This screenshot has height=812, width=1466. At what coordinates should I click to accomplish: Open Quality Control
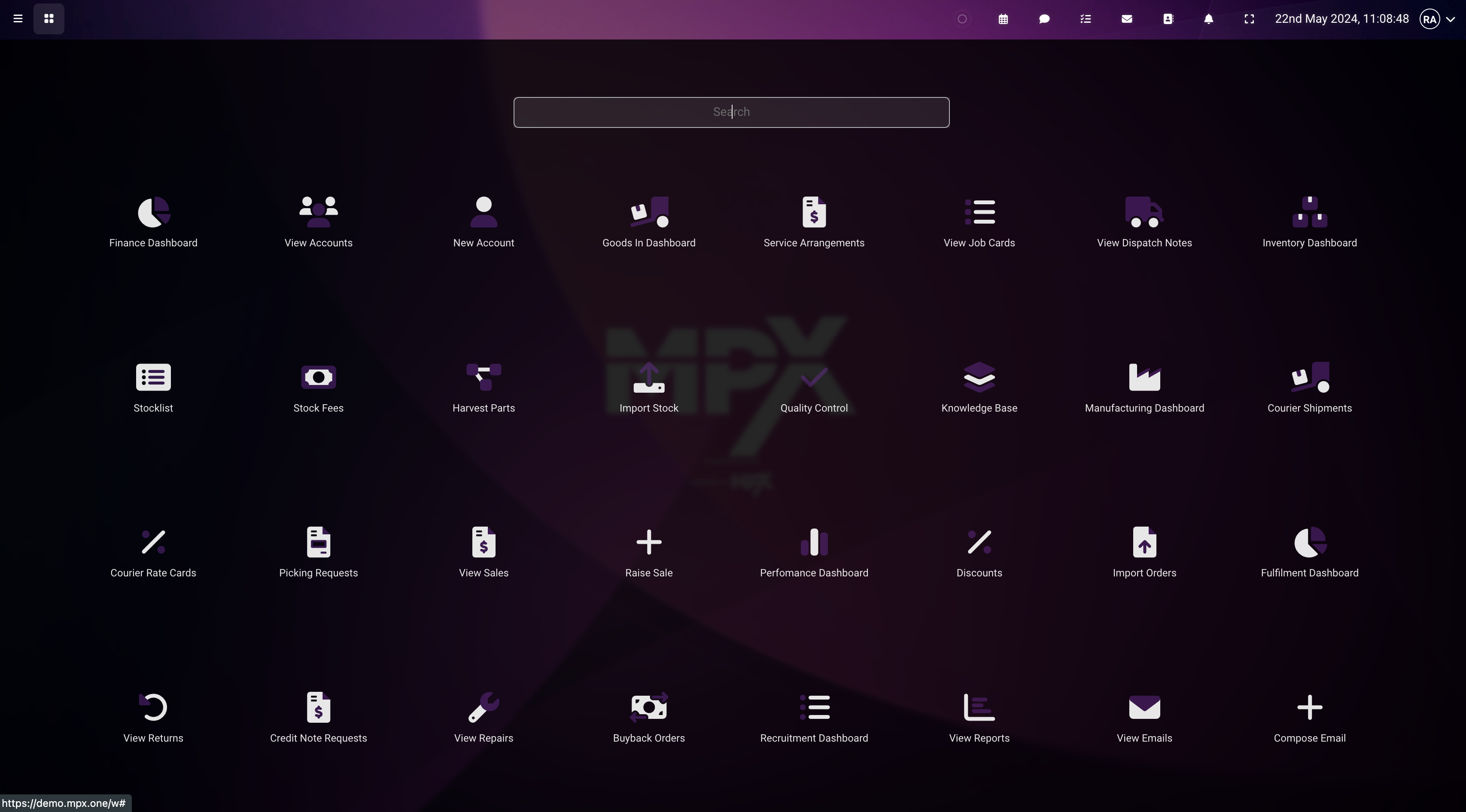click(813, 387)
